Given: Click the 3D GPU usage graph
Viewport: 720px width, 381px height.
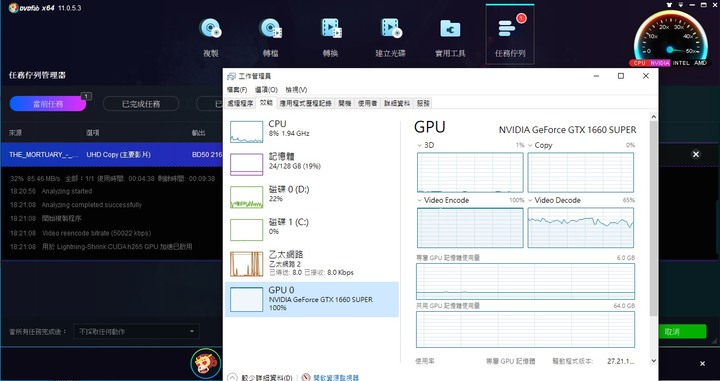Looking at the screenshot, I should coord(470,172).
